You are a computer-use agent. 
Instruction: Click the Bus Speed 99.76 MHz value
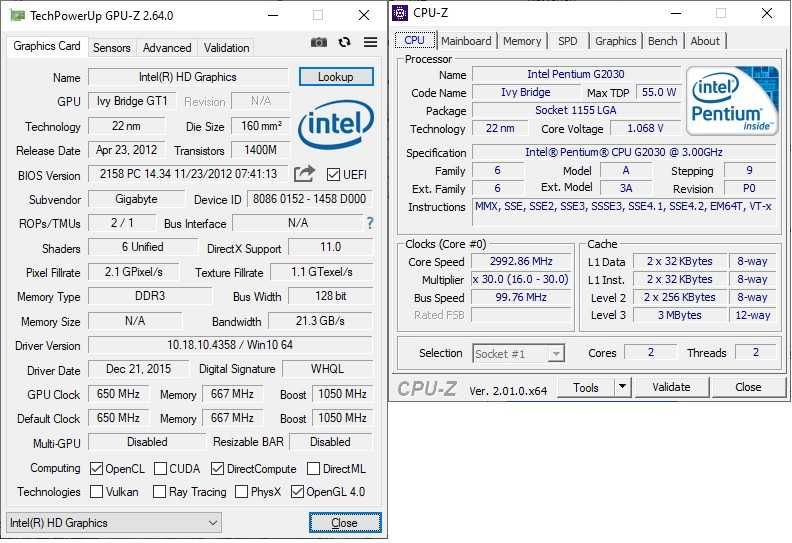point(521,298)
